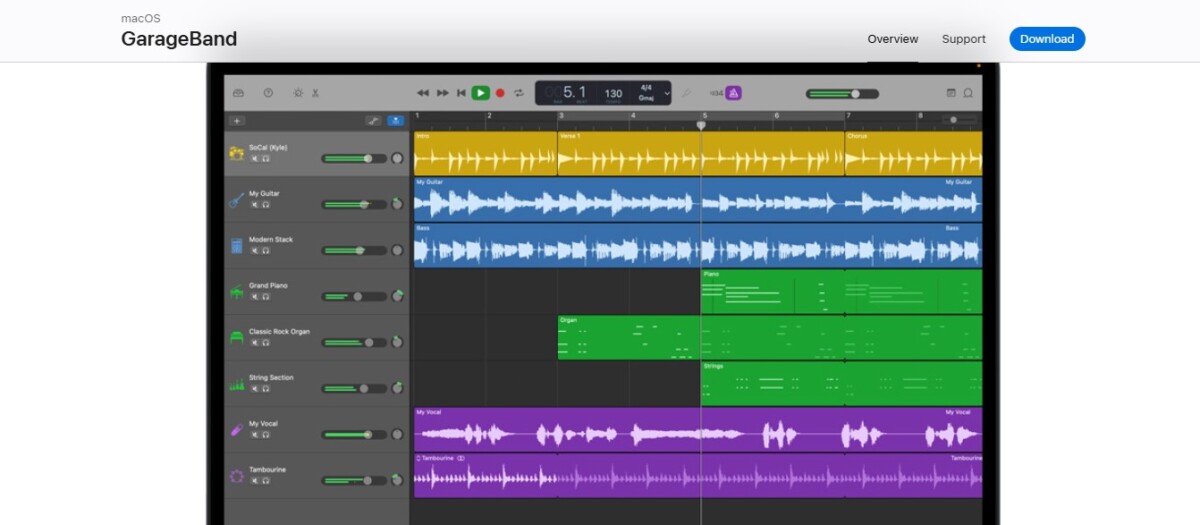The height and width of the screenshot is (525, 1200).
Task: Select the green Strings MIDI region
Action: click(843, 383)
